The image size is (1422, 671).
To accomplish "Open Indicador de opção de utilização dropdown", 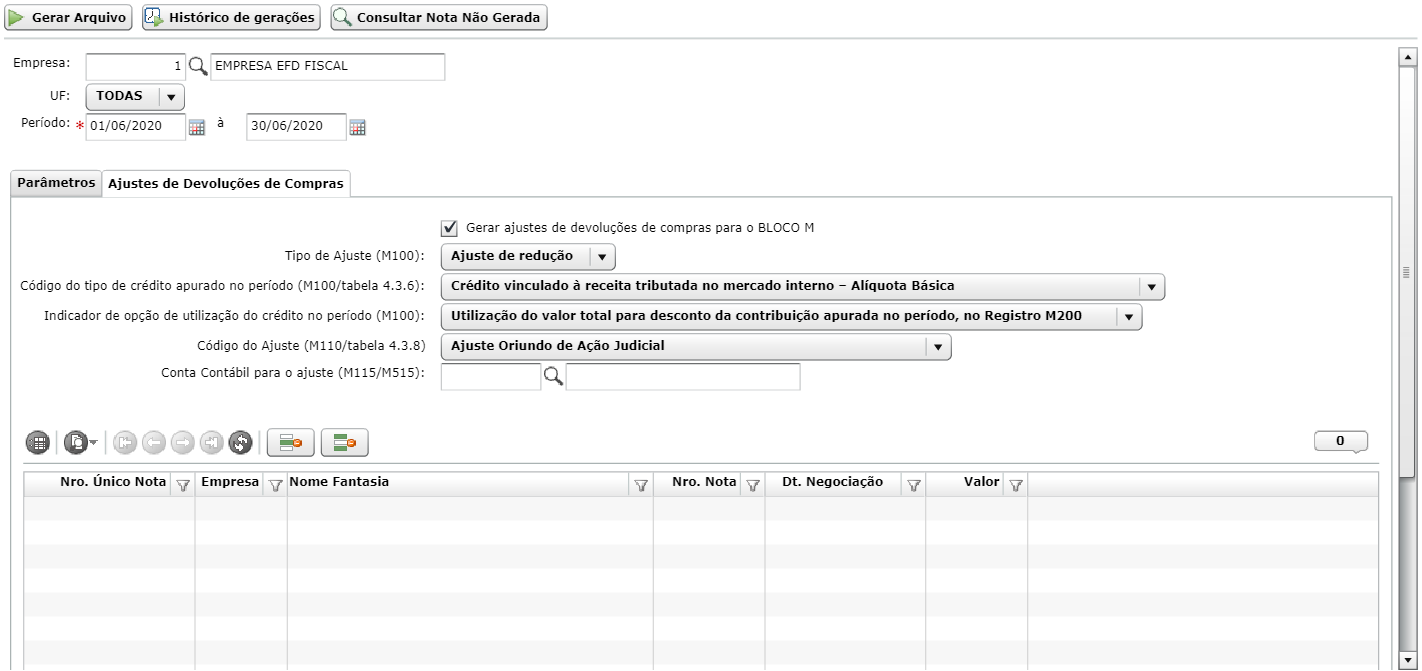I will pyautogui.click(x=791, y=316).
